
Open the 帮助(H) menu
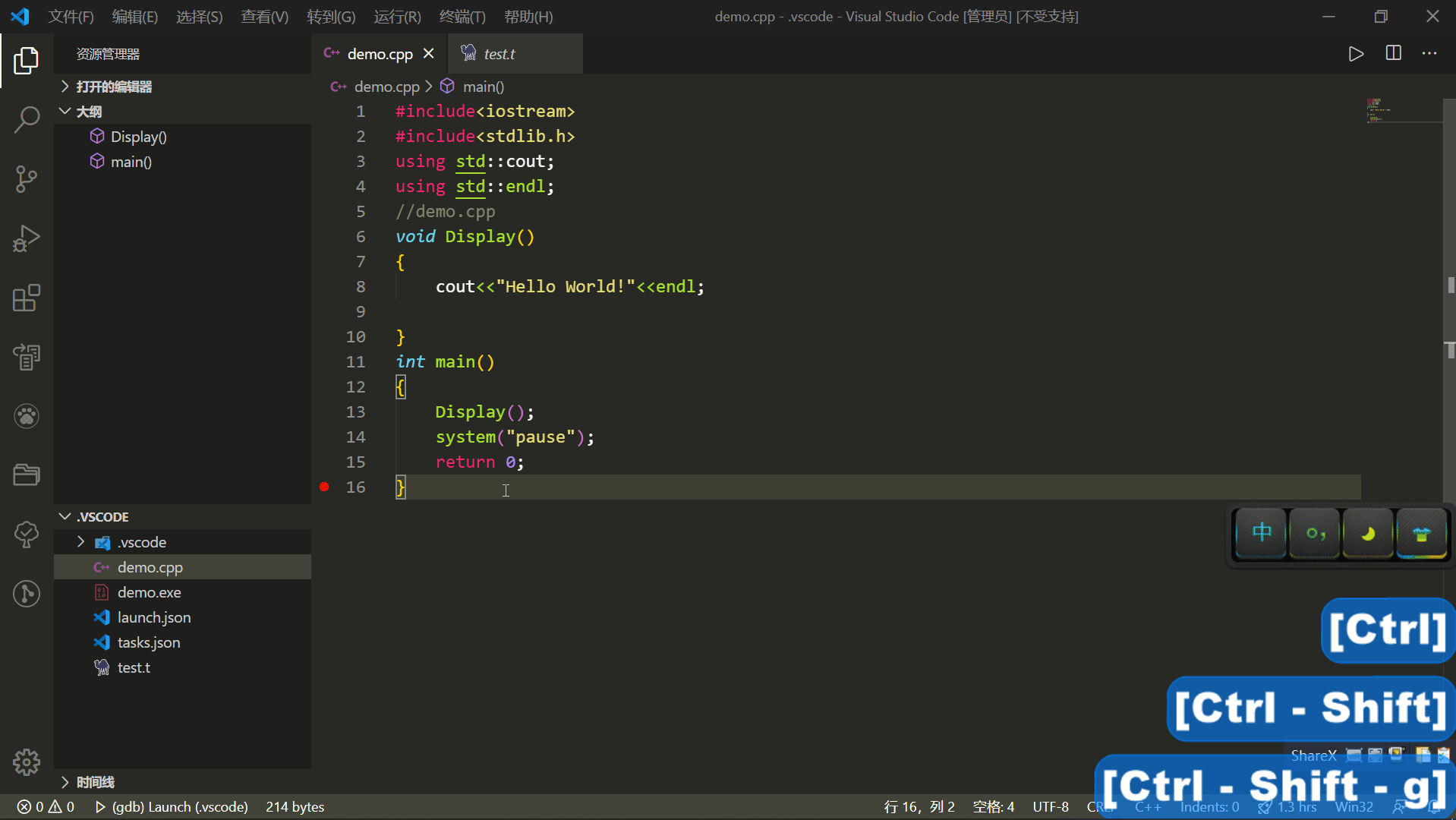[x=528, y=17]
